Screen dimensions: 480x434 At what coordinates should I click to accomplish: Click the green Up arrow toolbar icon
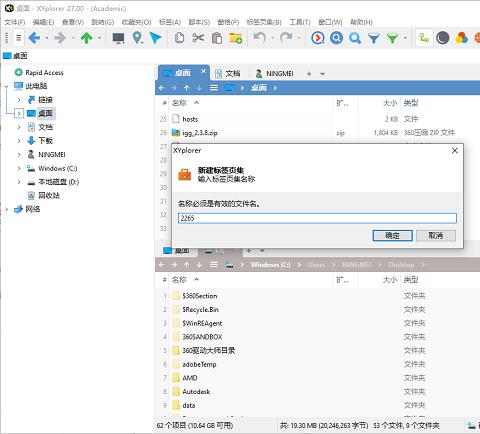(x=87, y=38)
